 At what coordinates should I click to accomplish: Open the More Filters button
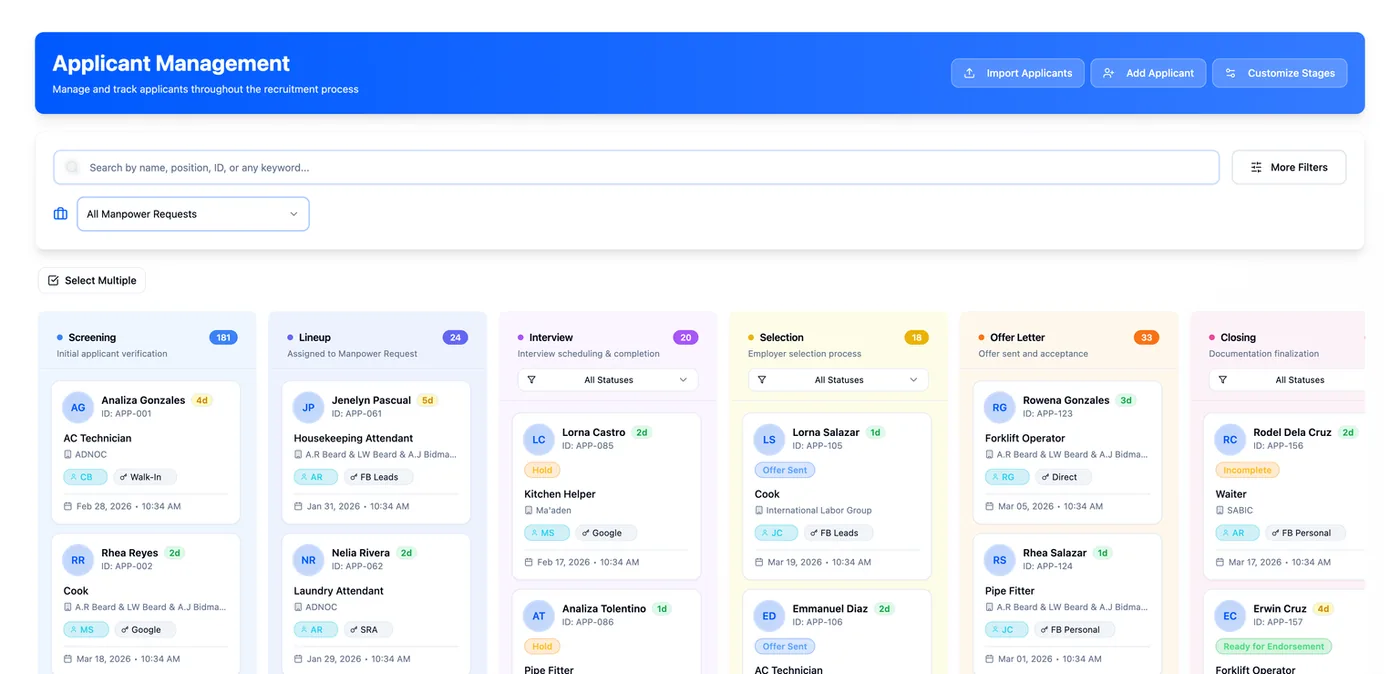coord(1289,167)
